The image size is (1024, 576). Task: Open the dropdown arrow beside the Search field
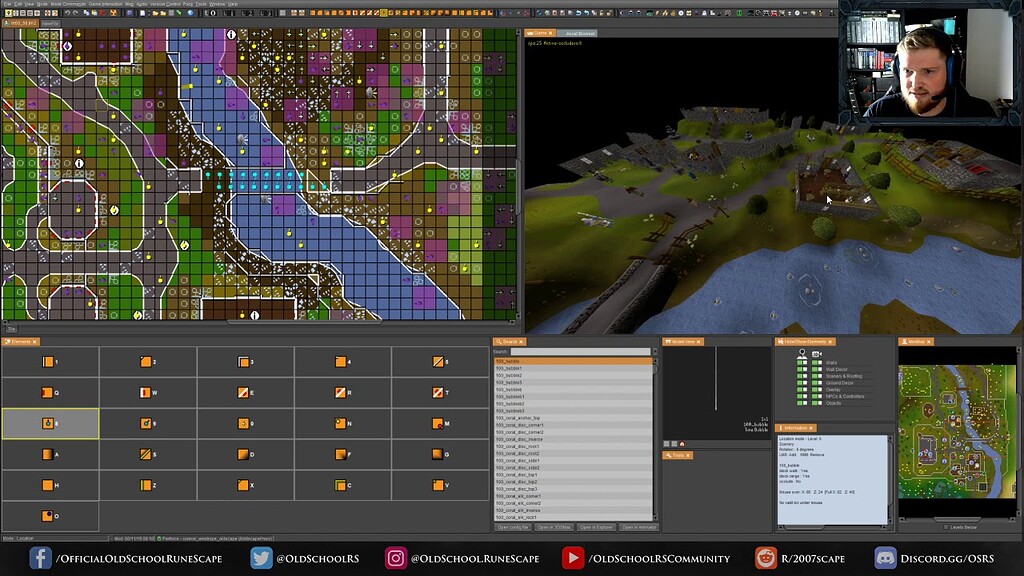coord(656,352)
